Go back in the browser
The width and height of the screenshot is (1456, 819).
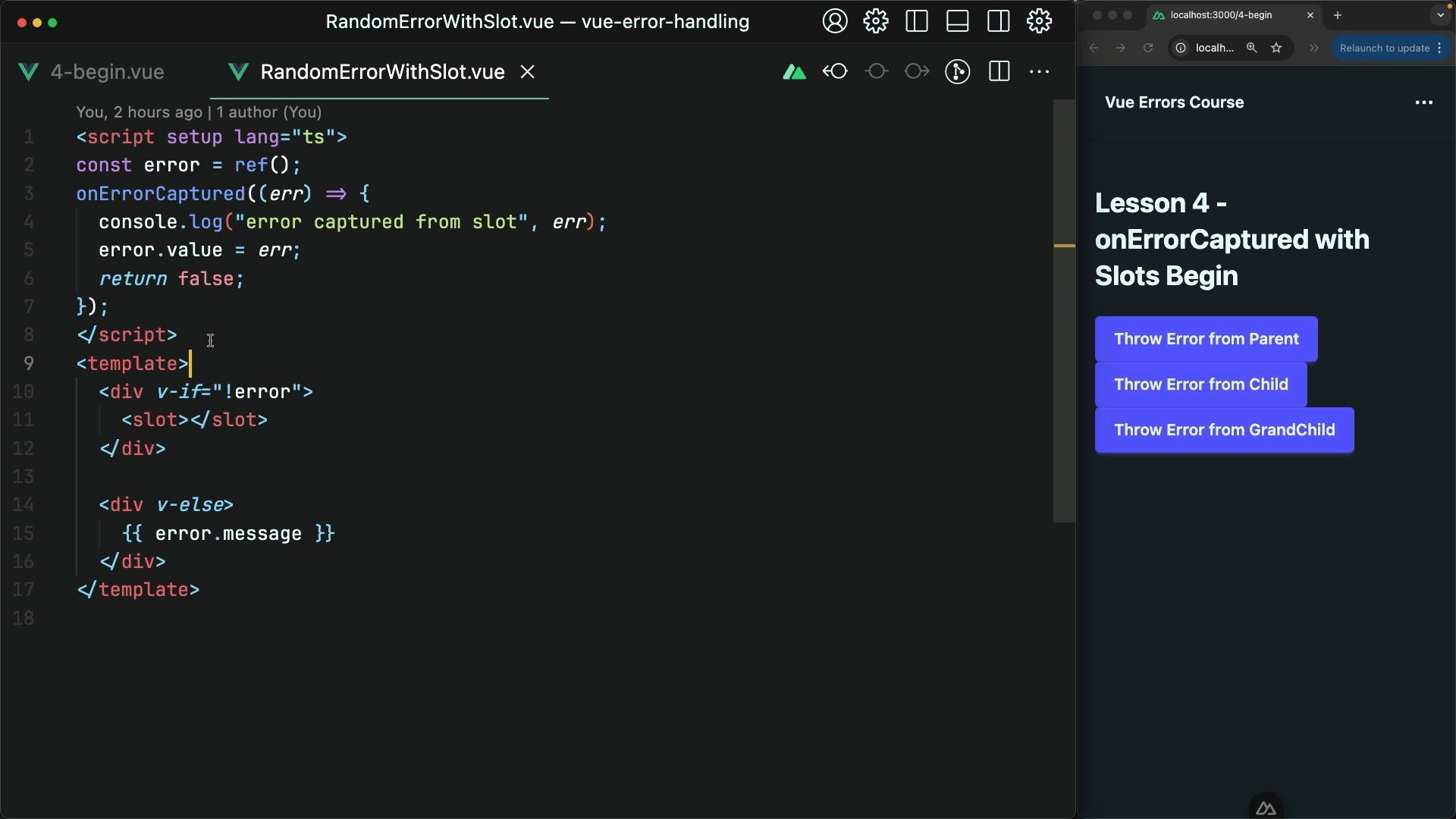1094,48
